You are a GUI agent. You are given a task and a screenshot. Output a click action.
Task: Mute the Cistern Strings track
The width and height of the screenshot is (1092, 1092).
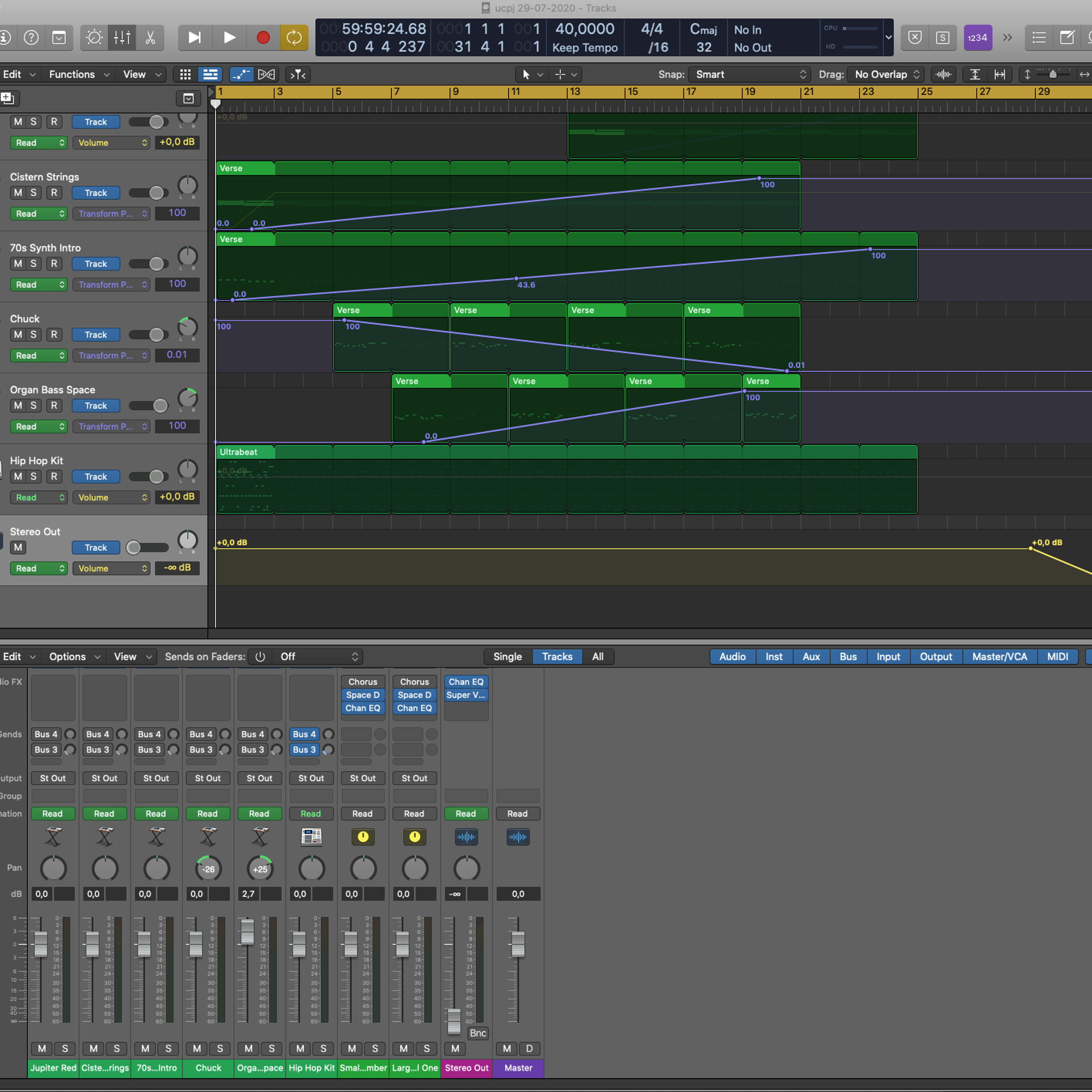point(18,193)
